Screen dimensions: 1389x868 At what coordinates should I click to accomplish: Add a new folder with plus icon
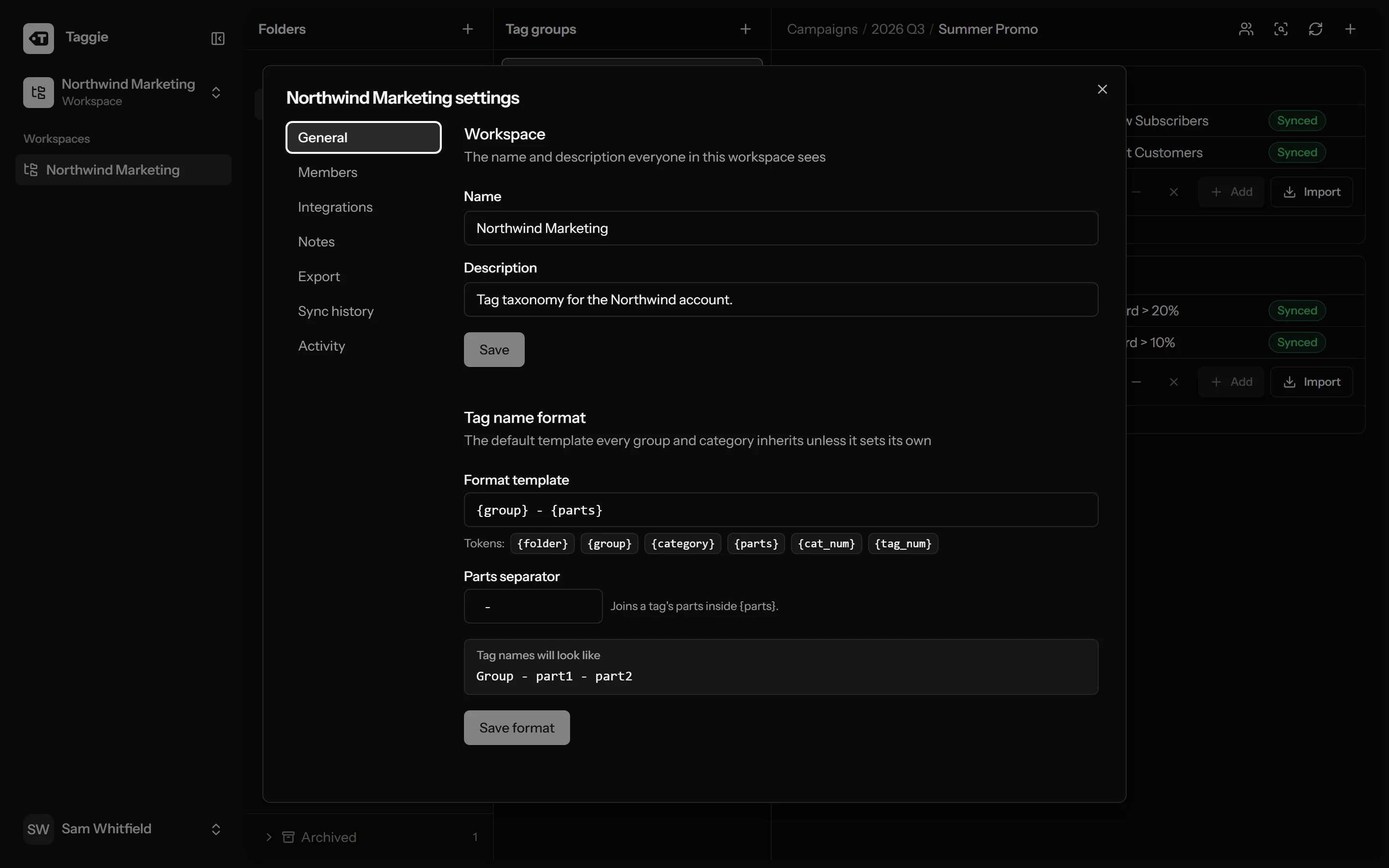tap(468, 29)
